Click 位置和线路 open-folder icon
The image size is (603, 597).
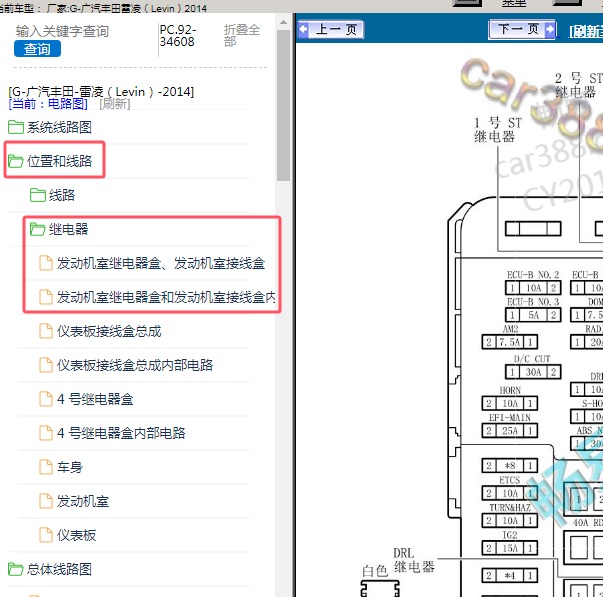(16, 161)
